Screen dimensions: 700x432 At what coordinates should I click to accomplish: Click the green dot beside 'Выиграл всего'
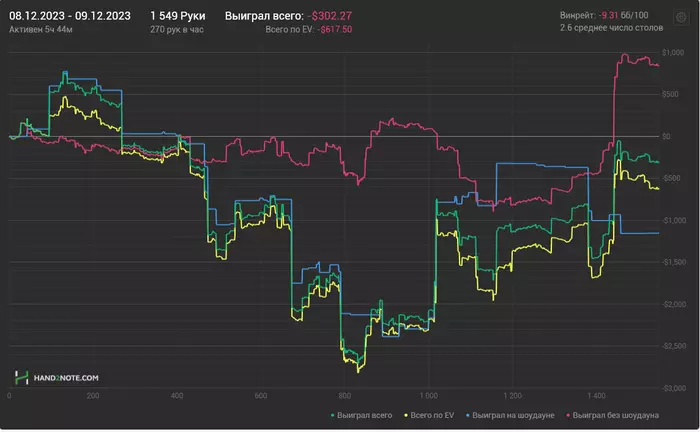(x=333, y=413)
